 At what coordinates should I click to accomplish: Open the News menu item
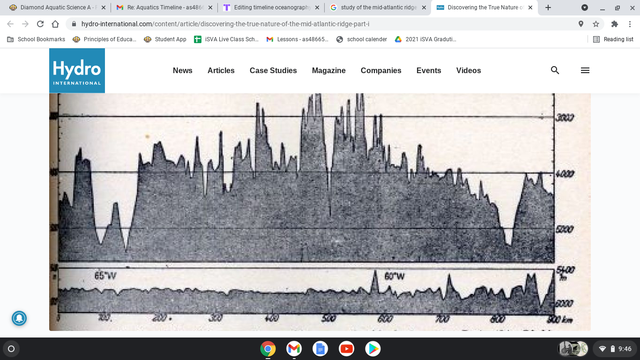coord(182,71)
